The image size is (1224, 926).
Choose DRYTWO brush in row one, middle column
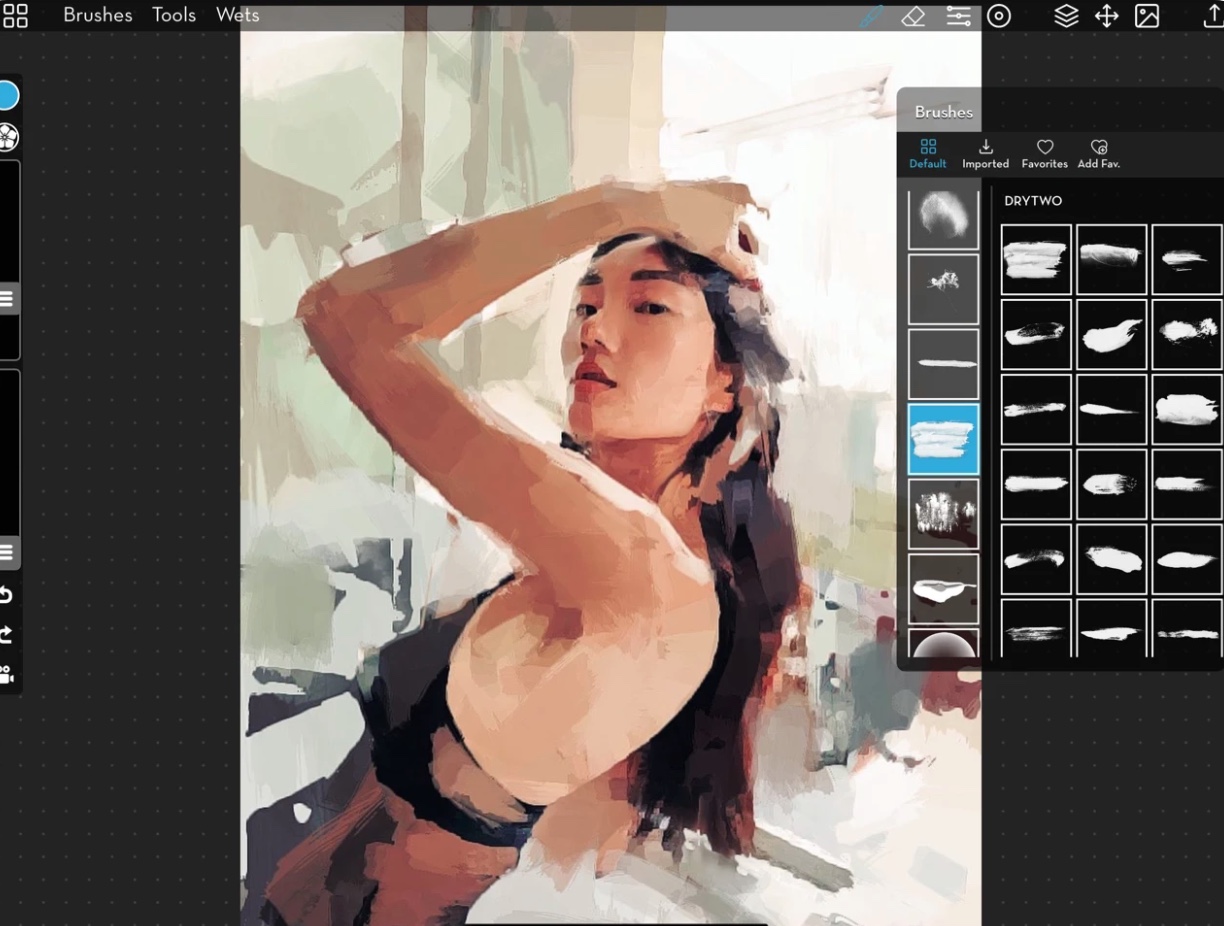pyautogui.click(x=1111, y=259)
